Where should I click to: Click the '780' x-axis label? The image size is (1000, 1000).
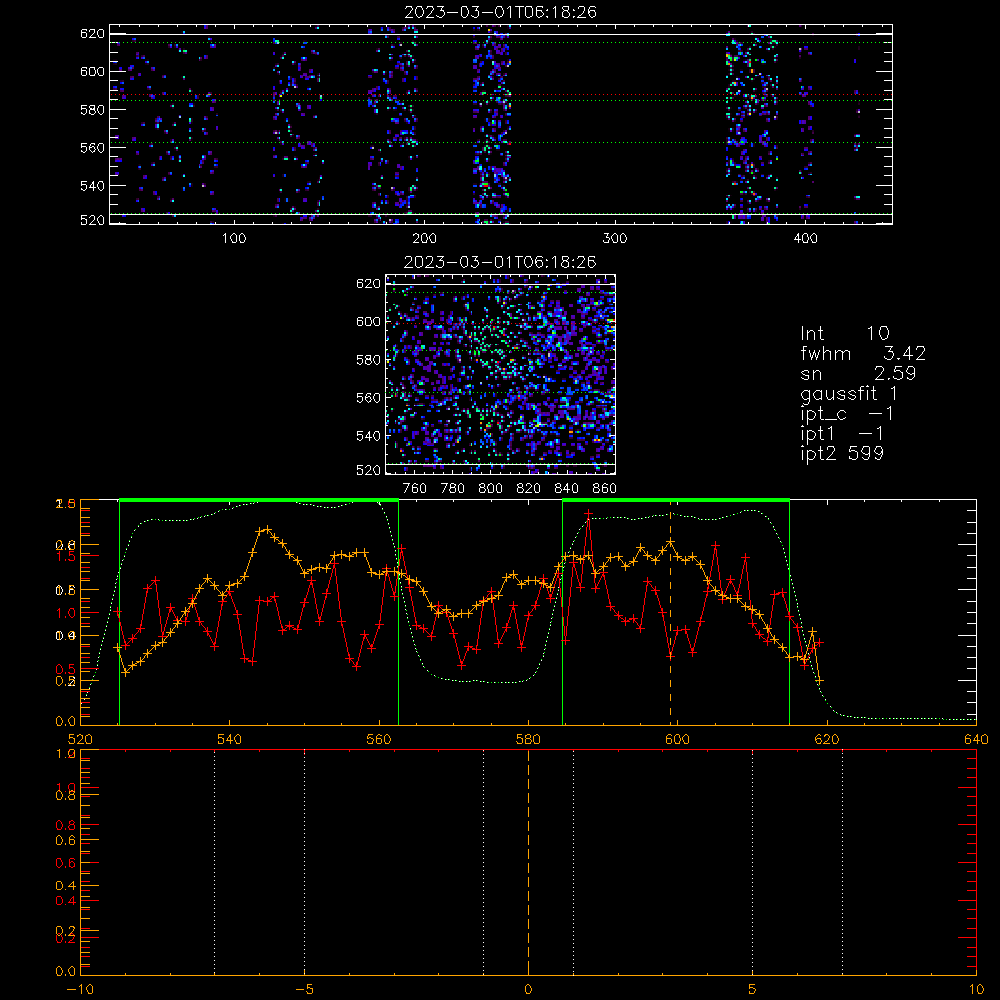pyautogui.click(x=453, y=489)
